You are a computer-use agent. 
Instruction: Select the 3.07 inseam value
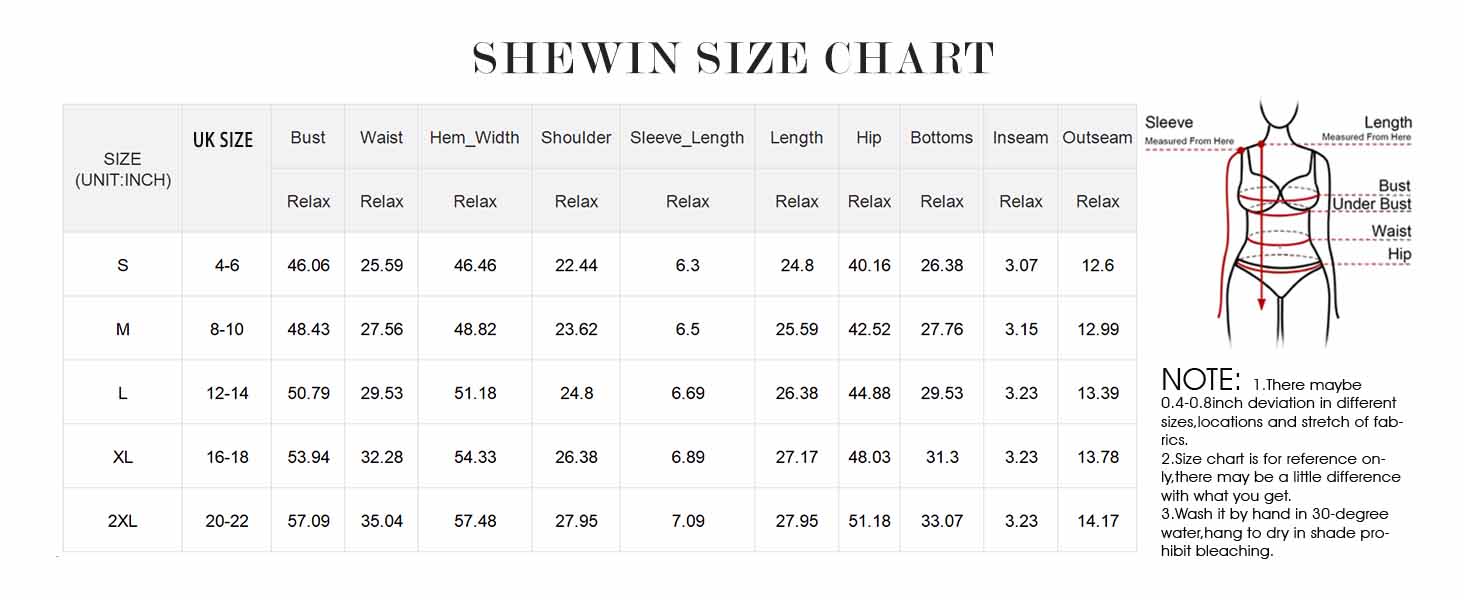tap(1021, 266)
